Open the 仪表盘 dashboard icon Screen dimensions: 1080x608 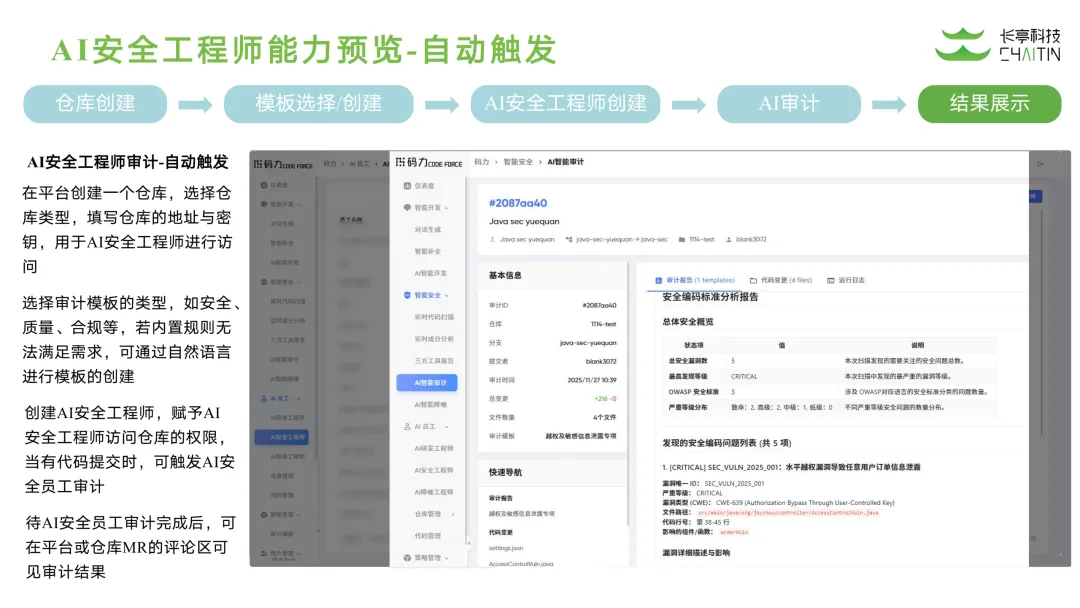(407, 186)
